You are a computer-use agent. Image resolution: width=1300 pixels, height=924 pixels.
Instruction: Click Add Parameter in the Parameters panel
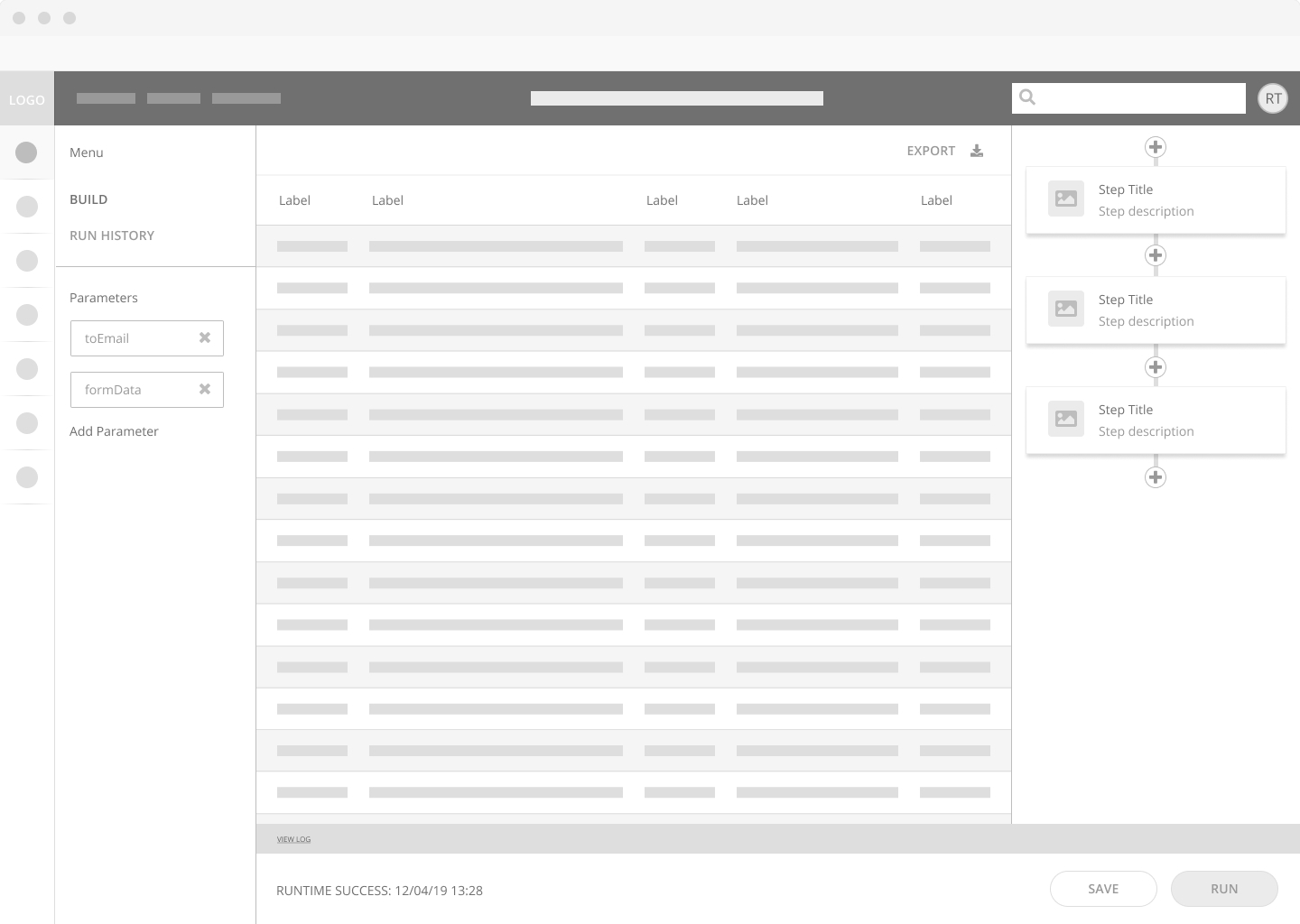[x=114, y=431]
